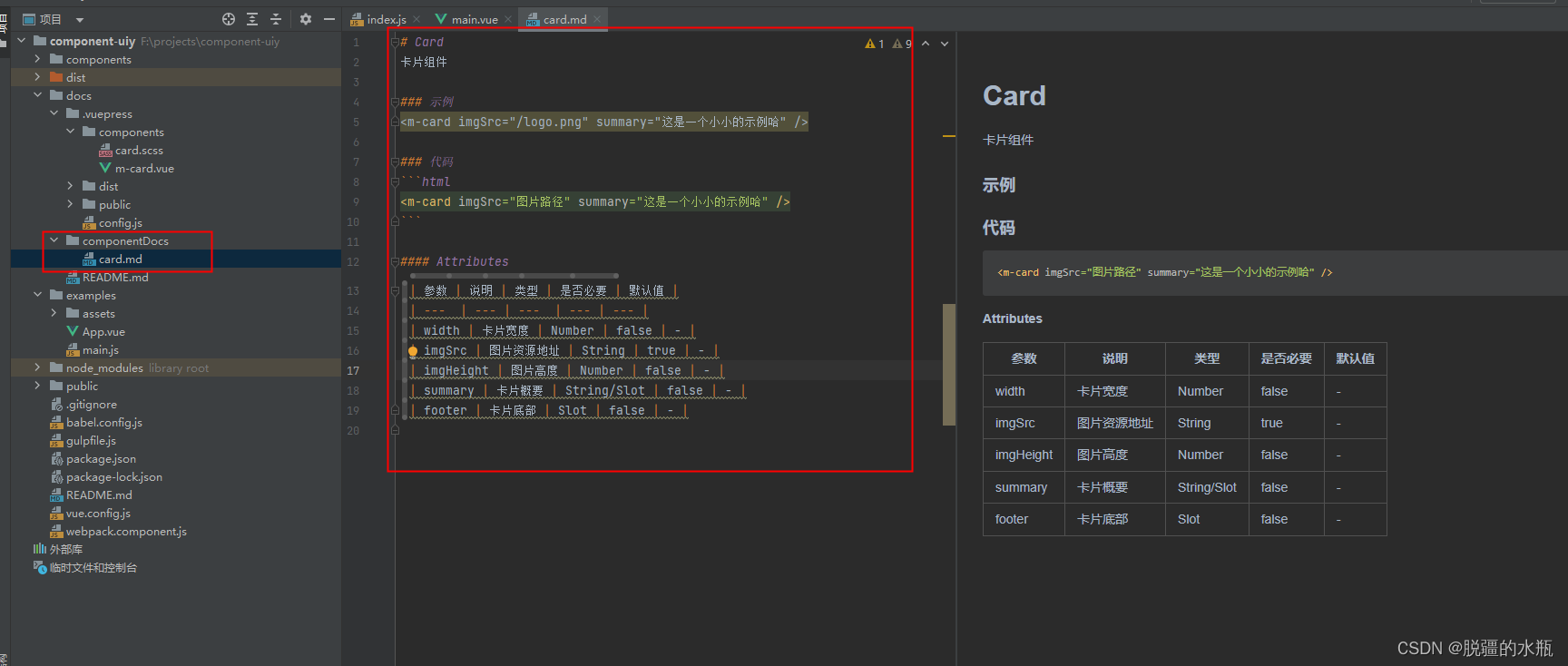Screen dimensions: 1568x666
Task: Click the yellow intention bulb on imgSrc line
Action: point(413,351)
